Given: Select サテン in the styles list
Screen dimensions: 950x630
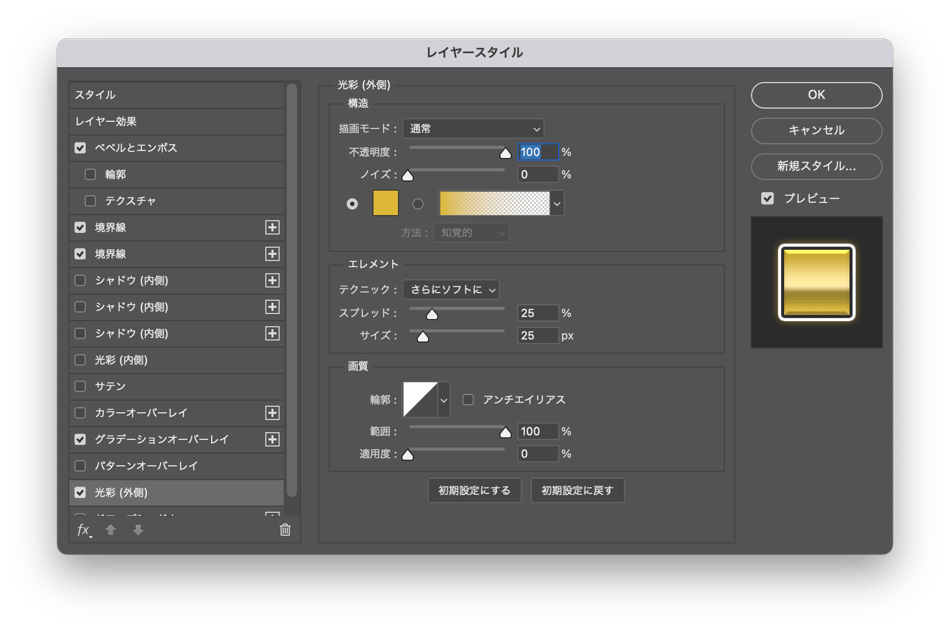Looking at the screenshot, I should (x=110, y=386).
